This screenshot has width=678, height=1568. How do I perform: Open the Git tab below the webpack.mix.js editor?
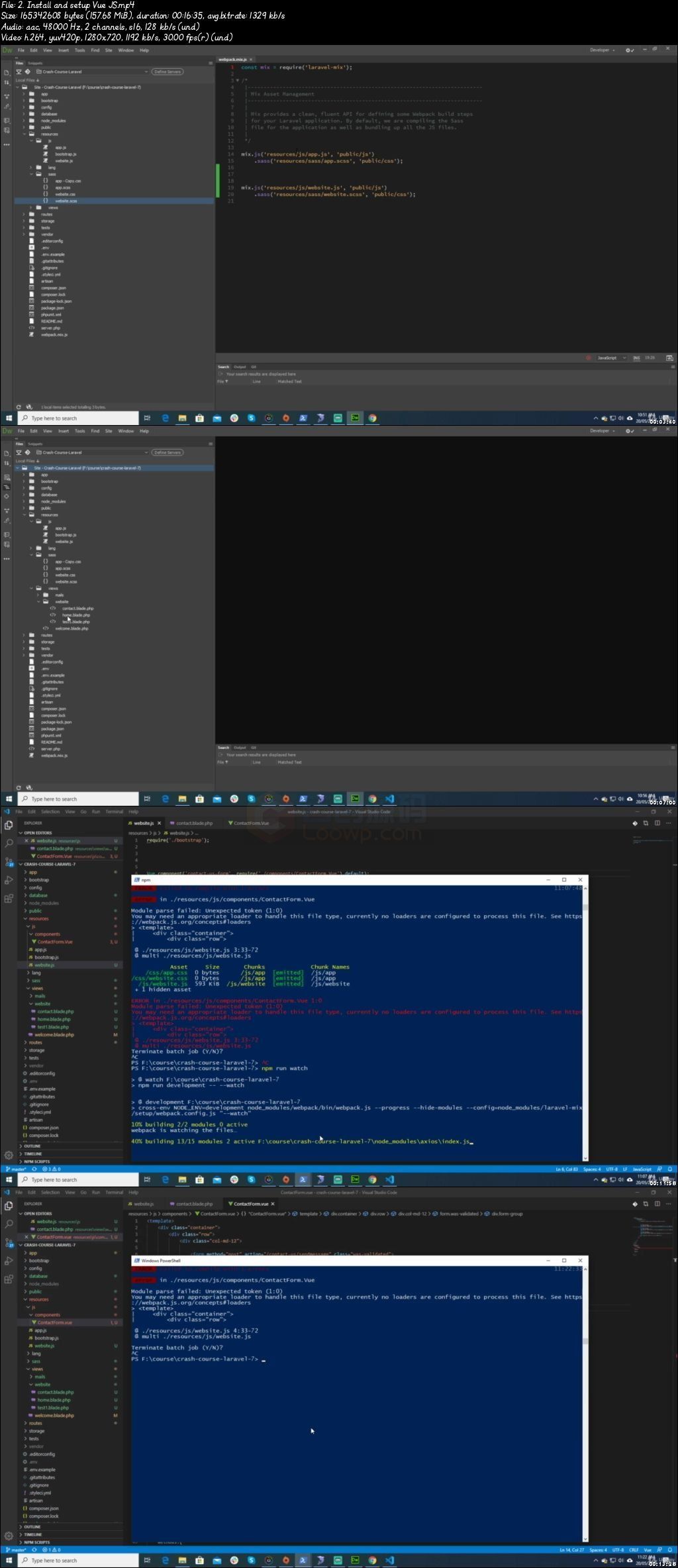(253, 367)
